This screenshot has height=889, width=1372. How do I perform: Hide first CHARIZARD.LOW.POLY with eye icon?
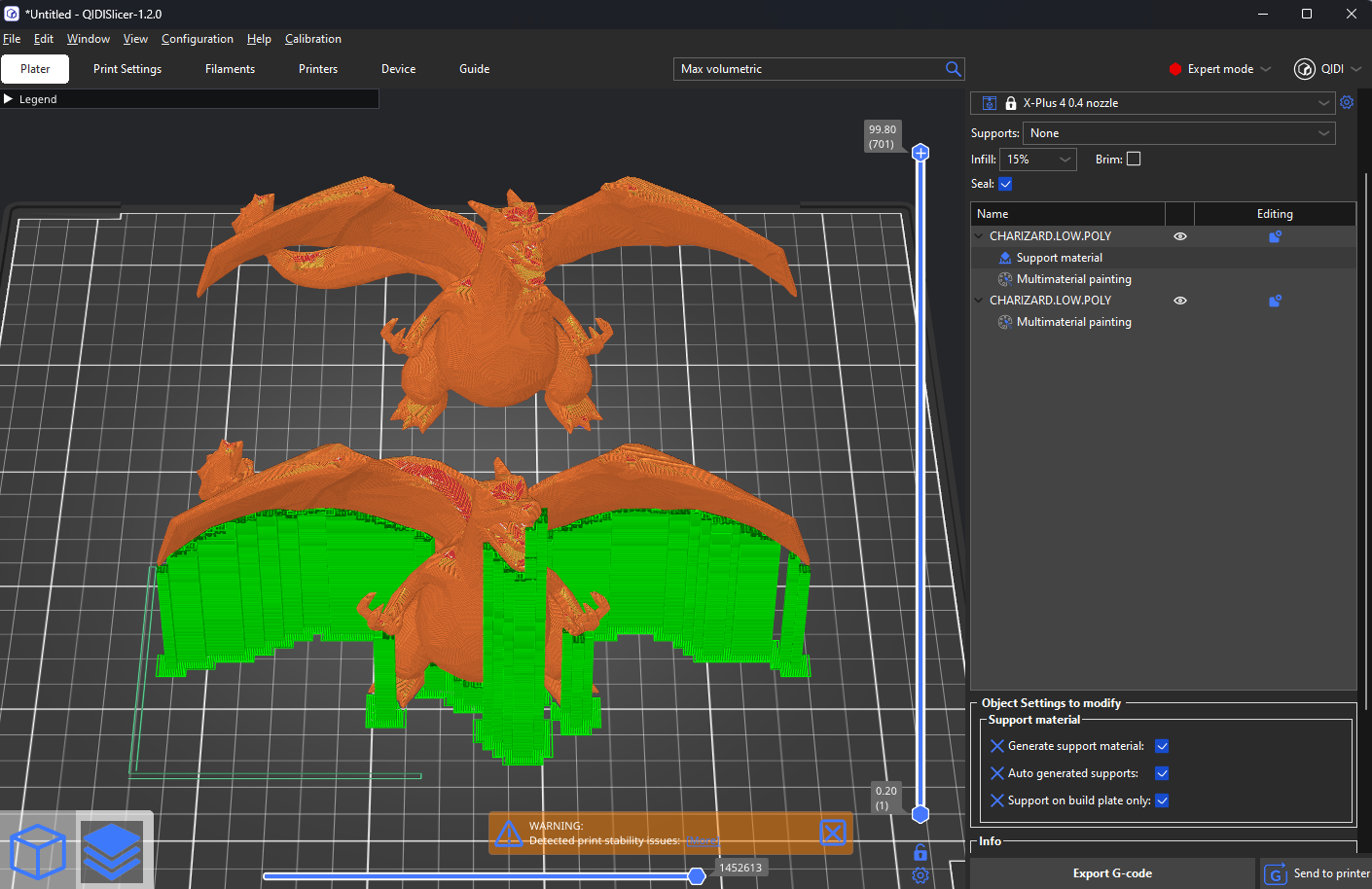click(x=1180, y=236)
